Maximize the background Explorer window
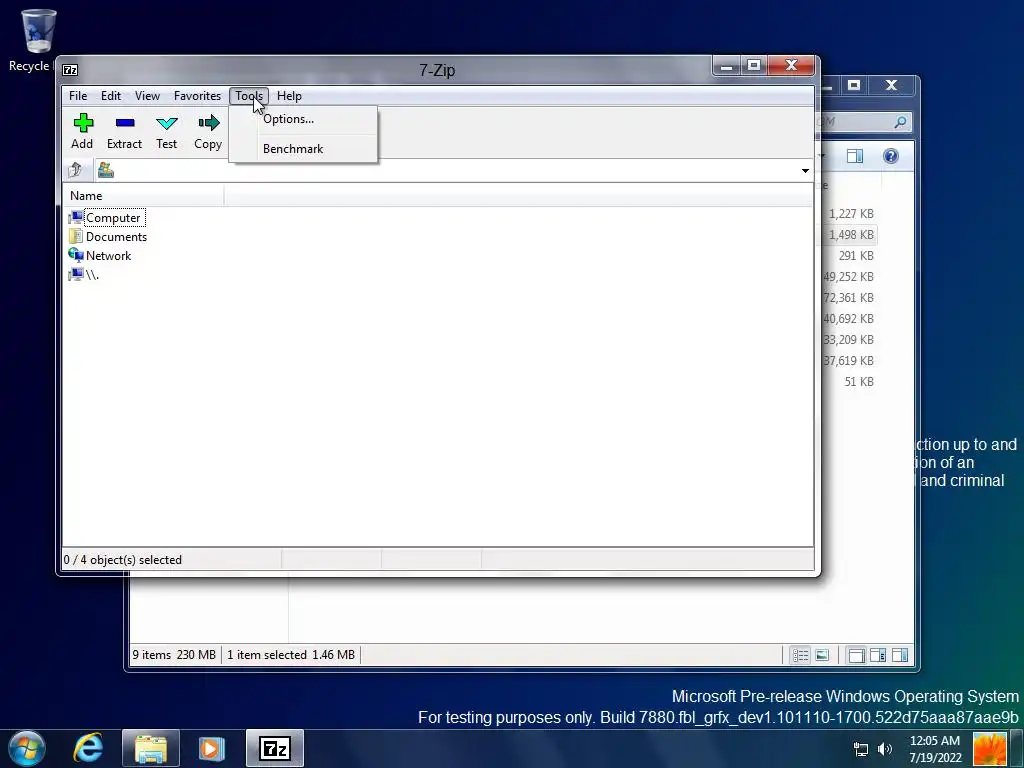The image size is (1024, 768). click(854, 86)
